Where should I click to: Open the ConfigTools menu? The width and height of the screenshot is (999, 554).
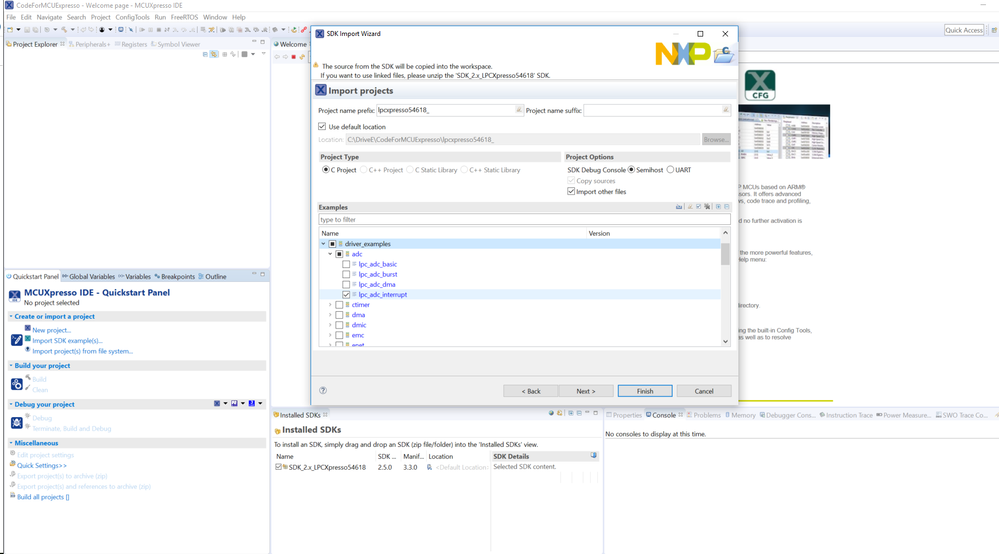point(132,17)
